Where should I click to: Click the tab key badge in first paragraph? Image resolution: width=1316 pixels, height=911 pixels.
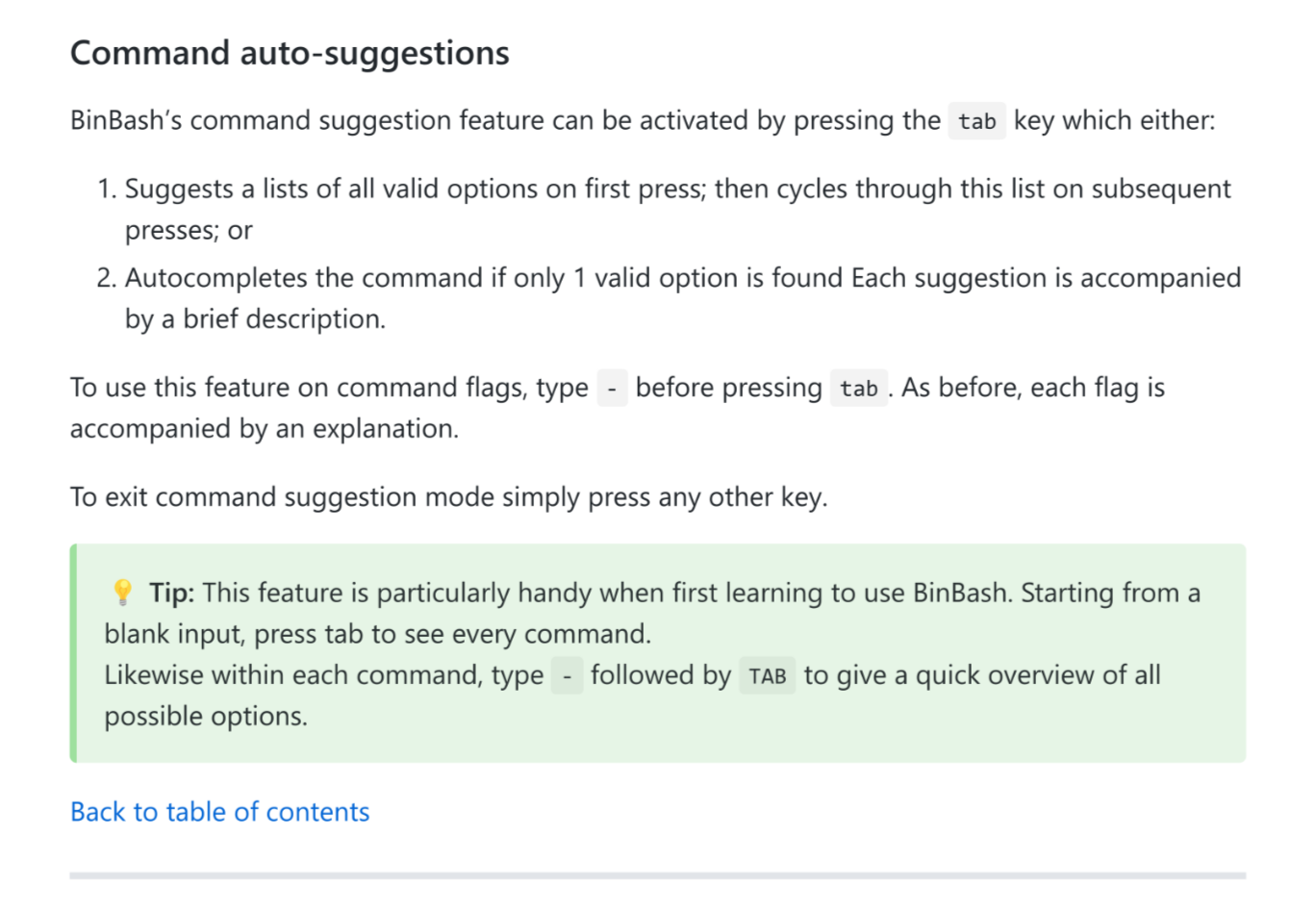tap(976, 121)
